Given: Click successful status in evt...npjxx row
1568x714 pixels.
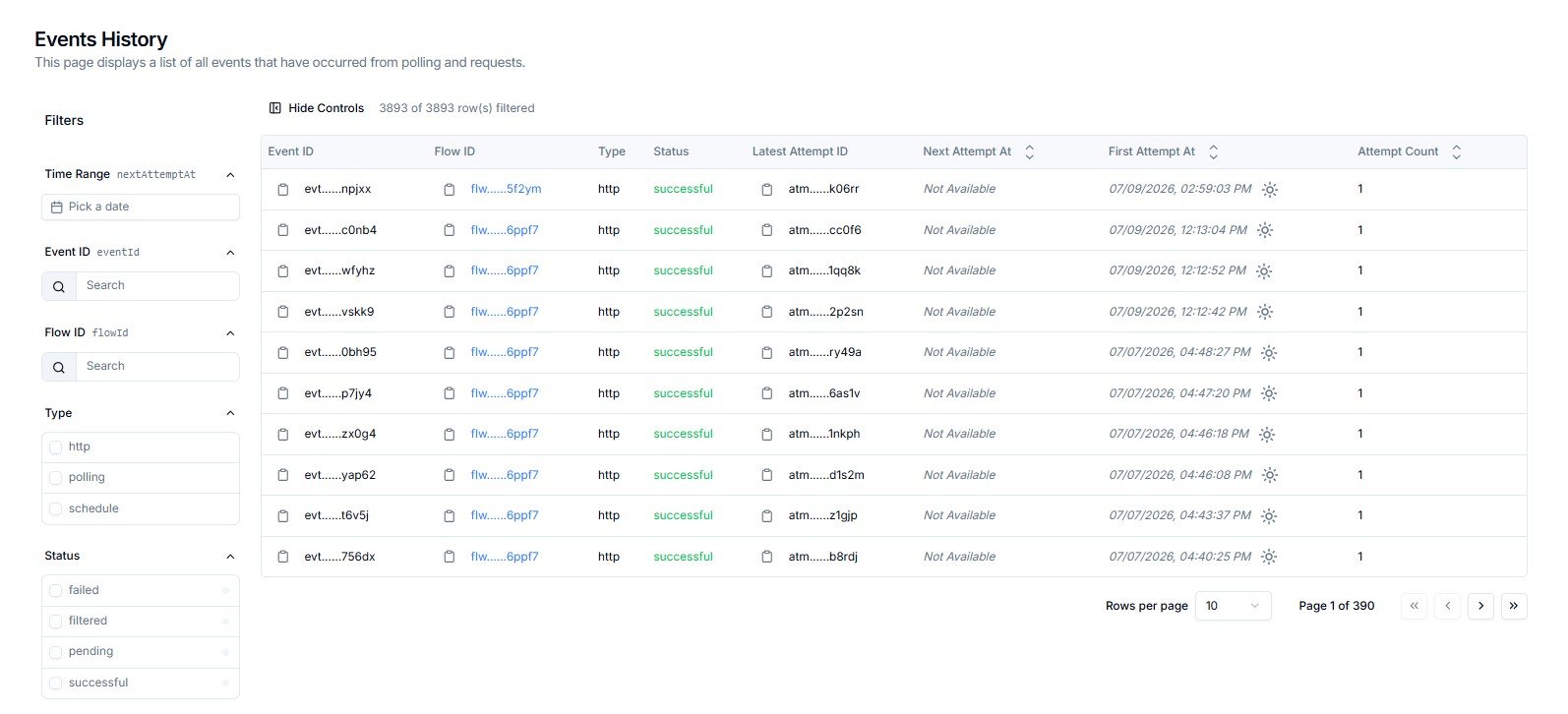Looking at the screenshot, I should (x=683, y=189).
